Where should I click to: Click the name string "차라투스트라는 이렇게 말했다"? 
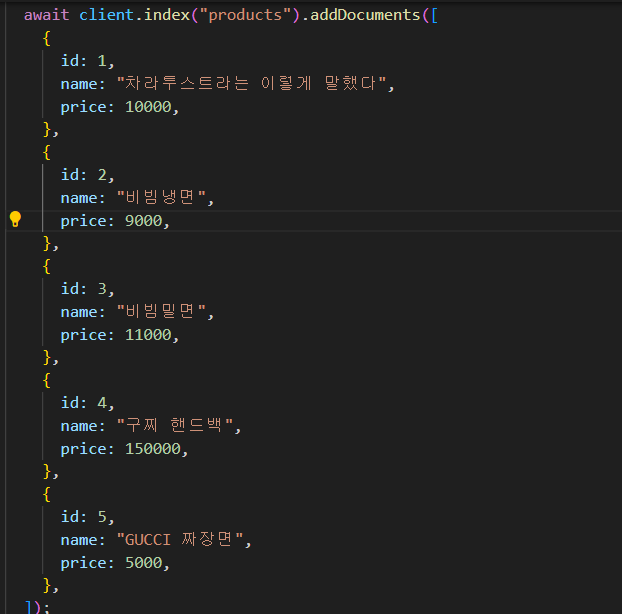click(256, 84)
